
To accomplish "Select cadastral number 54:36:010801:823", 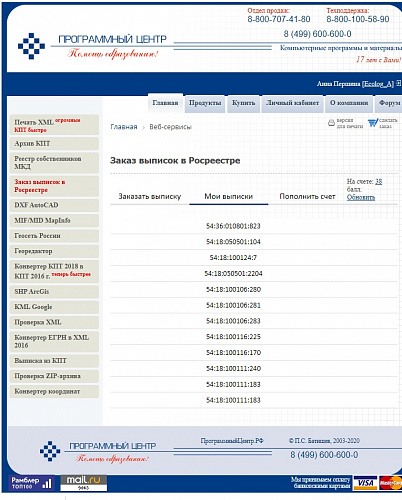I will [x=233, y=226].
